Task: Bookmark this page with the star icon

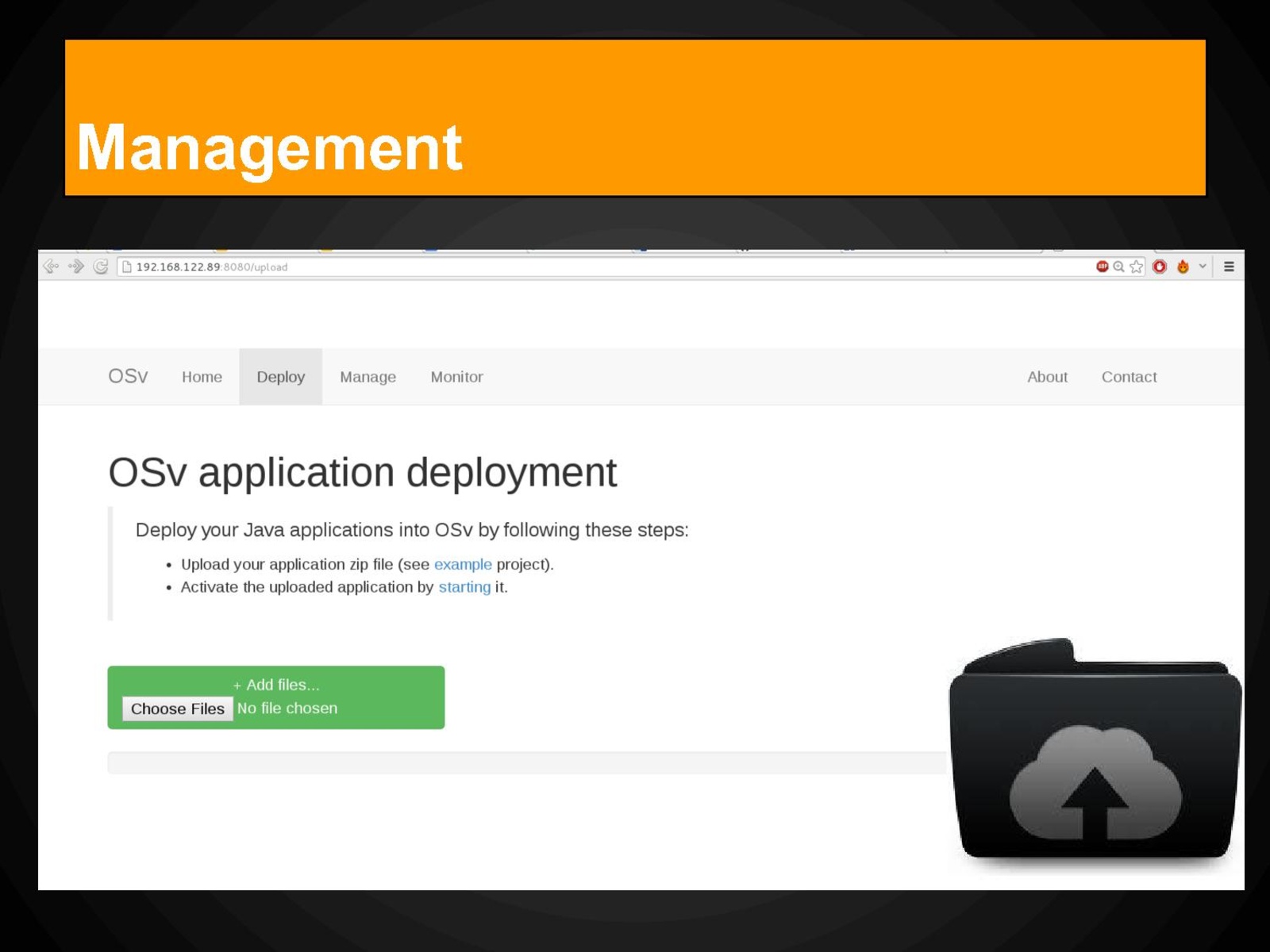Action: 1137,267
